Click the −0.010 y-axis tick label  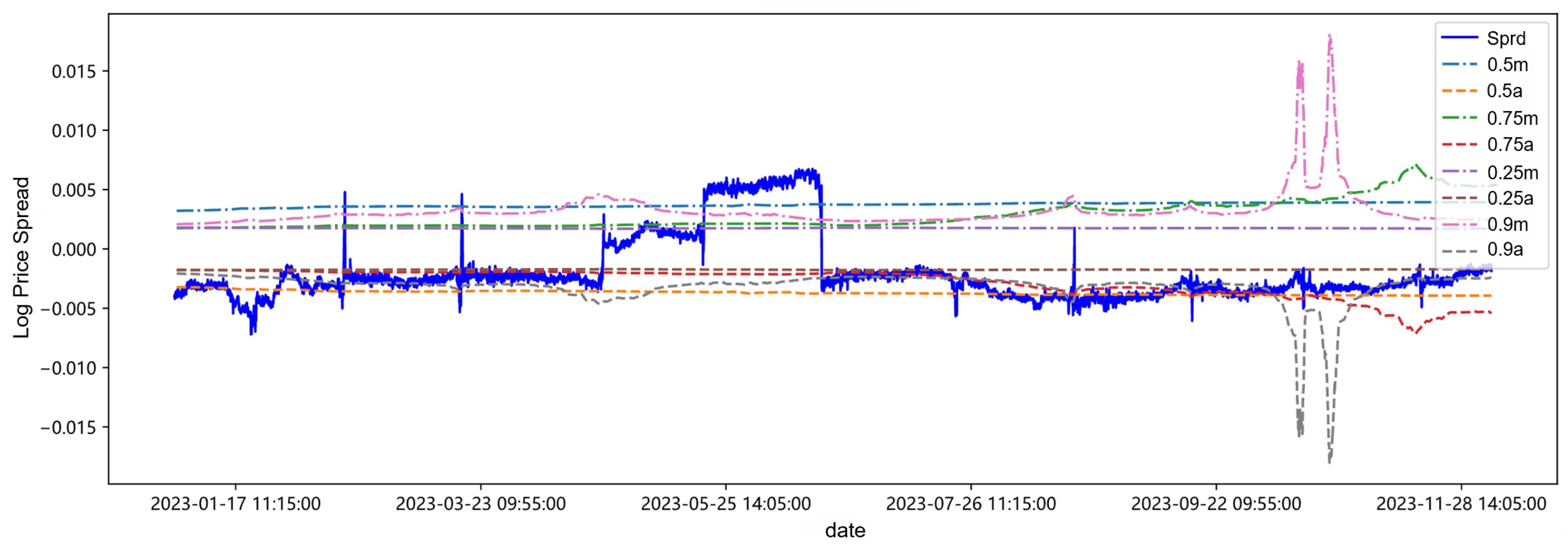[68, 368]
